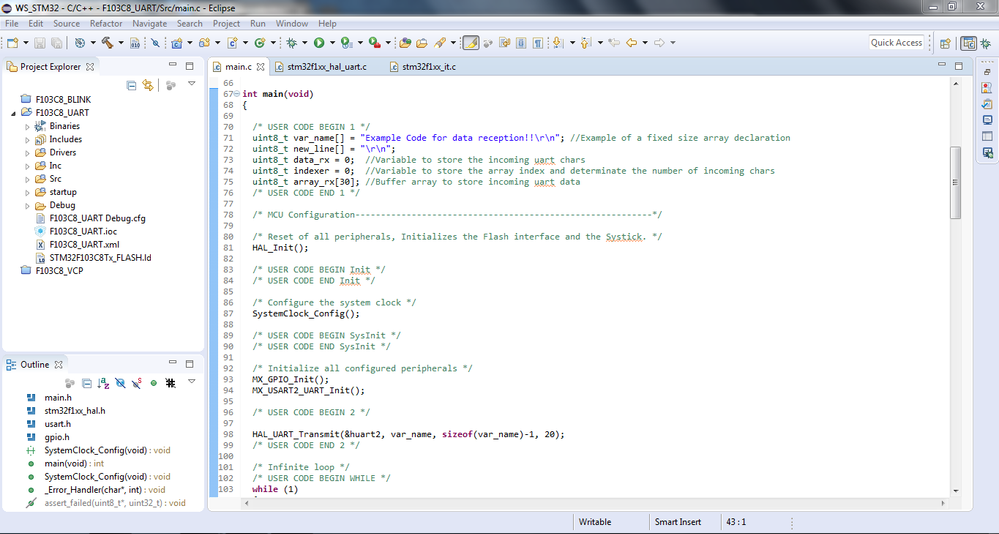Toggle Hide Non-Public Members green dot

pos(154,383)
